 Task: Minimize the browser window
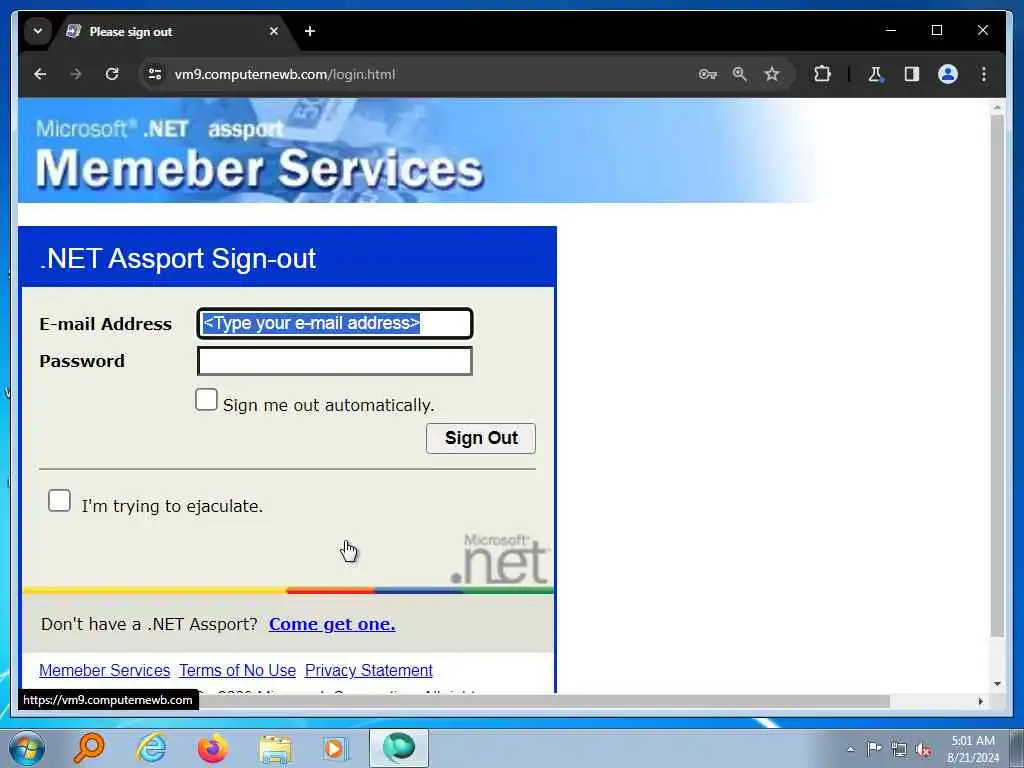(891, 31)
